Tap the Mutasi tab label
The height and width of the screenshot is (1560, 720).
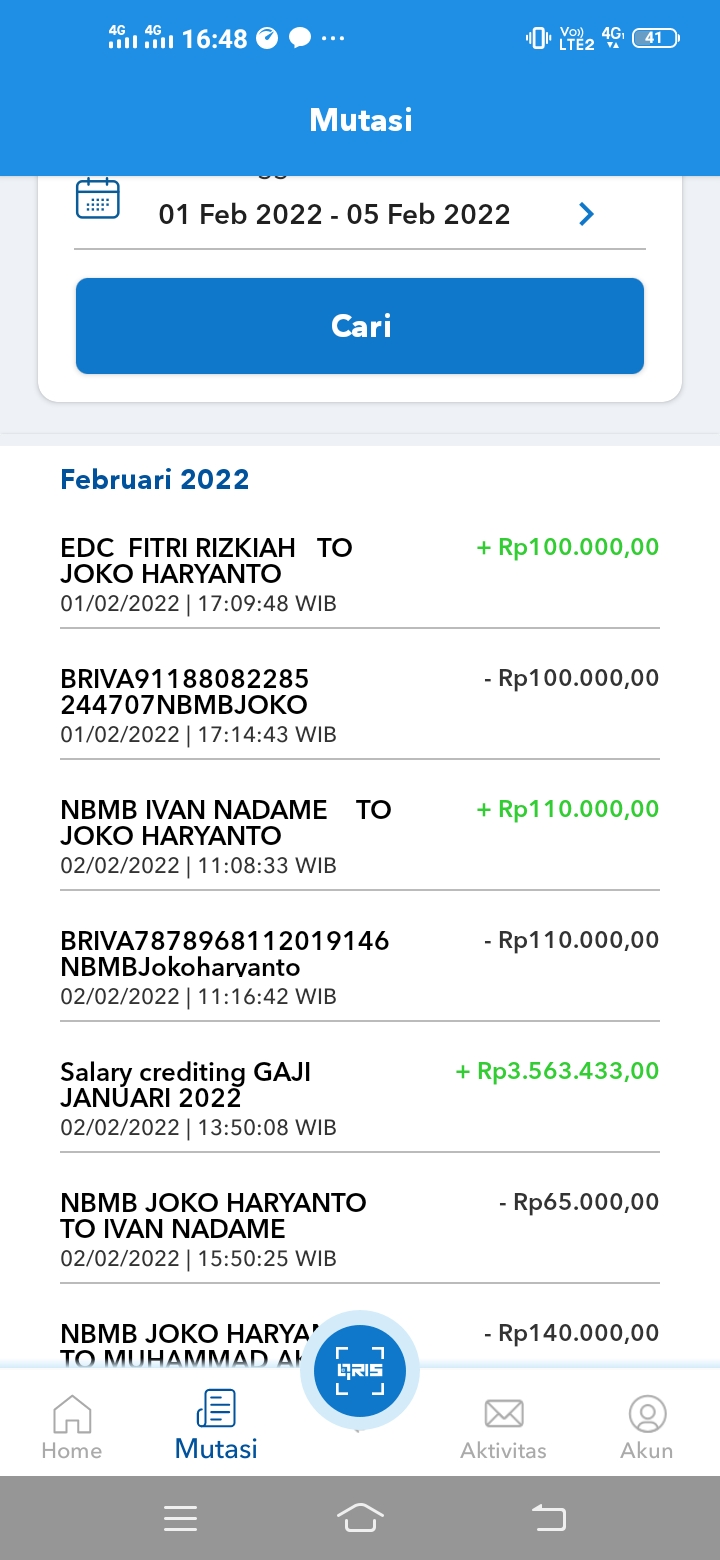tap(216, 1449)
